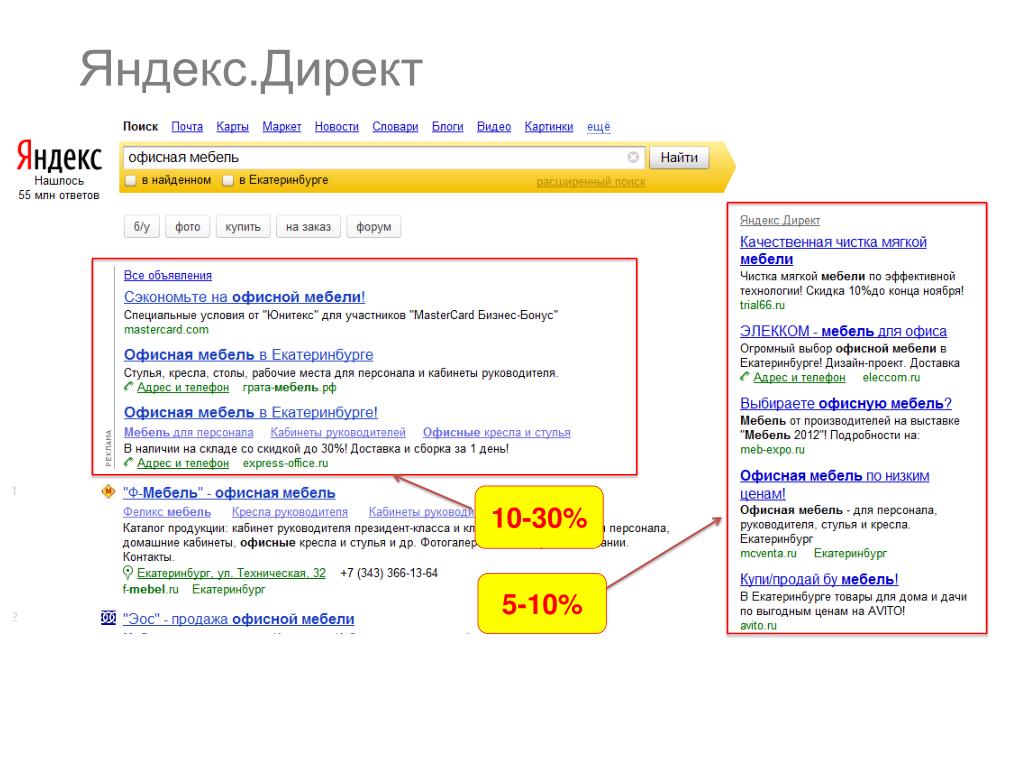Open the Видео service link
The width and height of the screenshot is (1024, 768).
coord(494,127)
